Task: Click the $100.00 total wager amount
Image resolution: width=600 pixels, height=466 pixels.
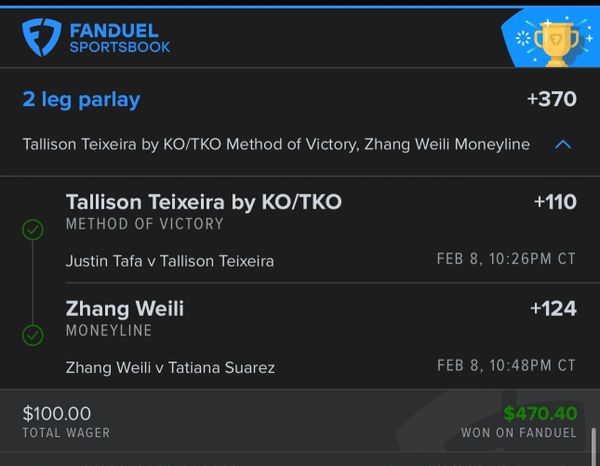Action: coord(57,413)
